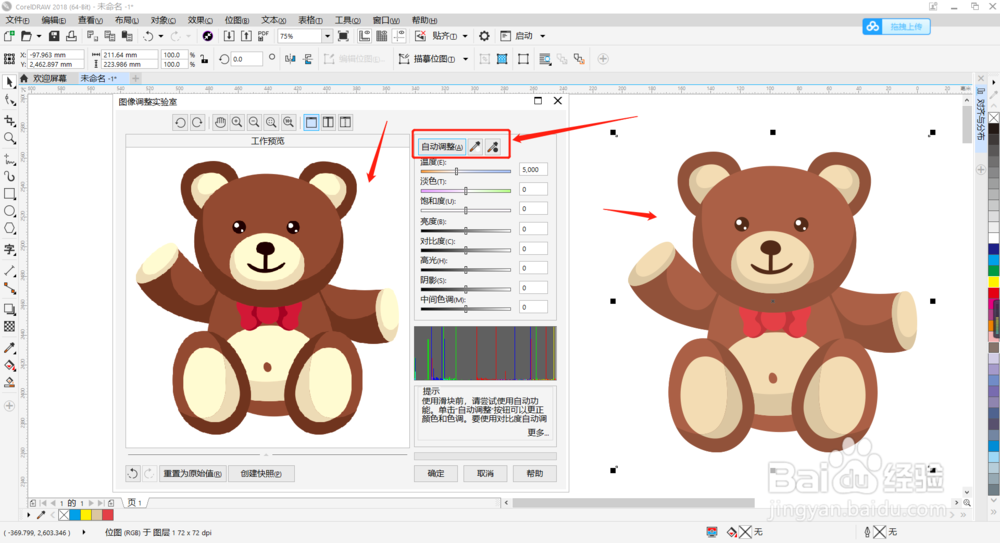Rotate image clockwise in adjustment lab

197,123
